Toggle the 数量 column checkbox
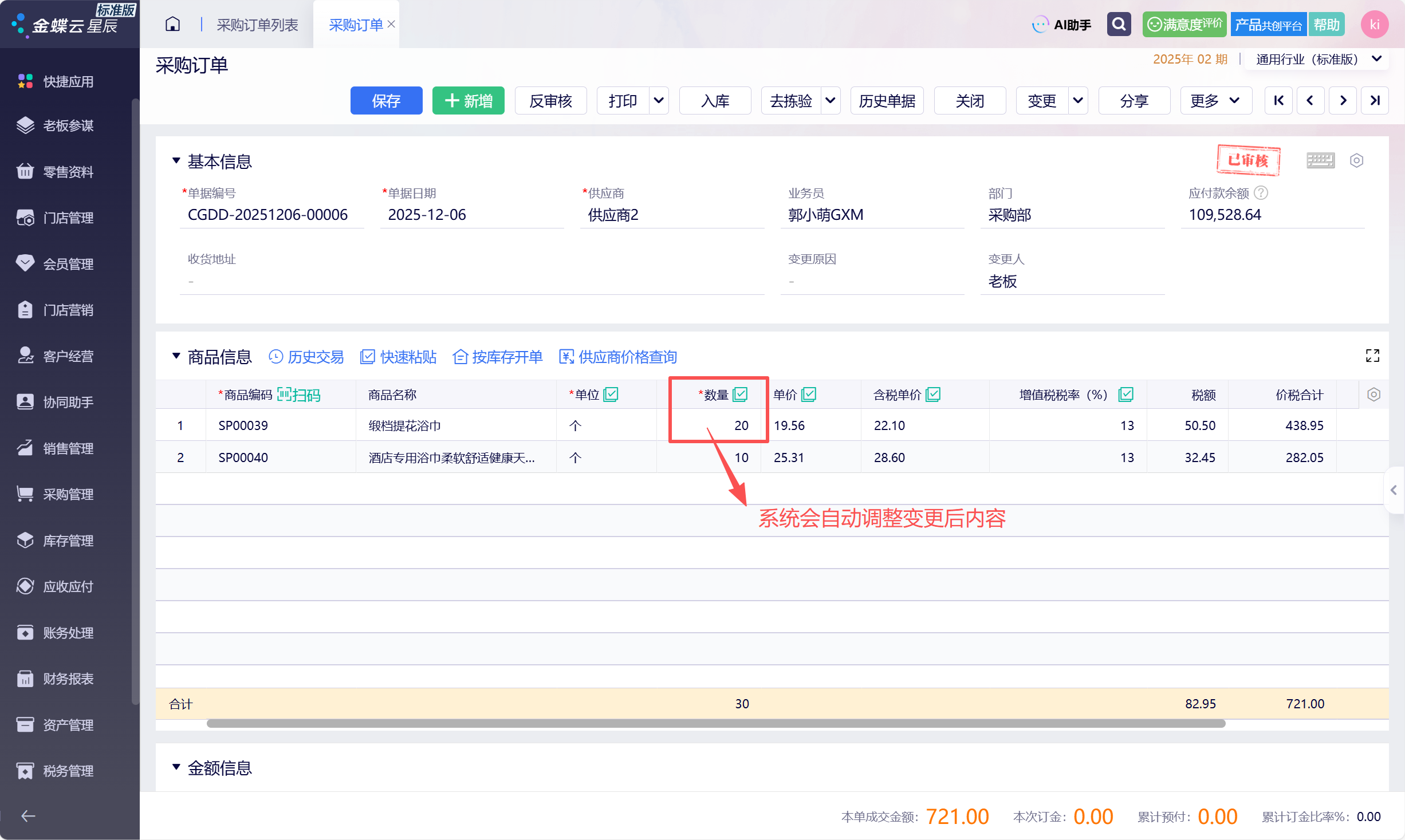Image resolution: width=1405 pixels, height=840 pixels. click(741, 394)
